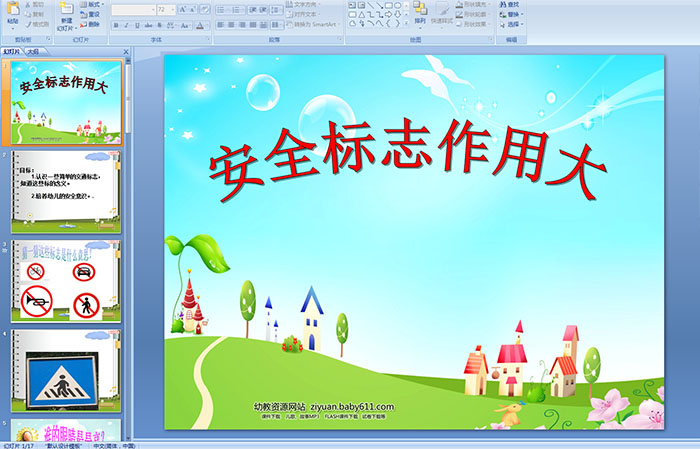
Task: Open the Paragraph group dialog launcher
Action: point(340,39)
